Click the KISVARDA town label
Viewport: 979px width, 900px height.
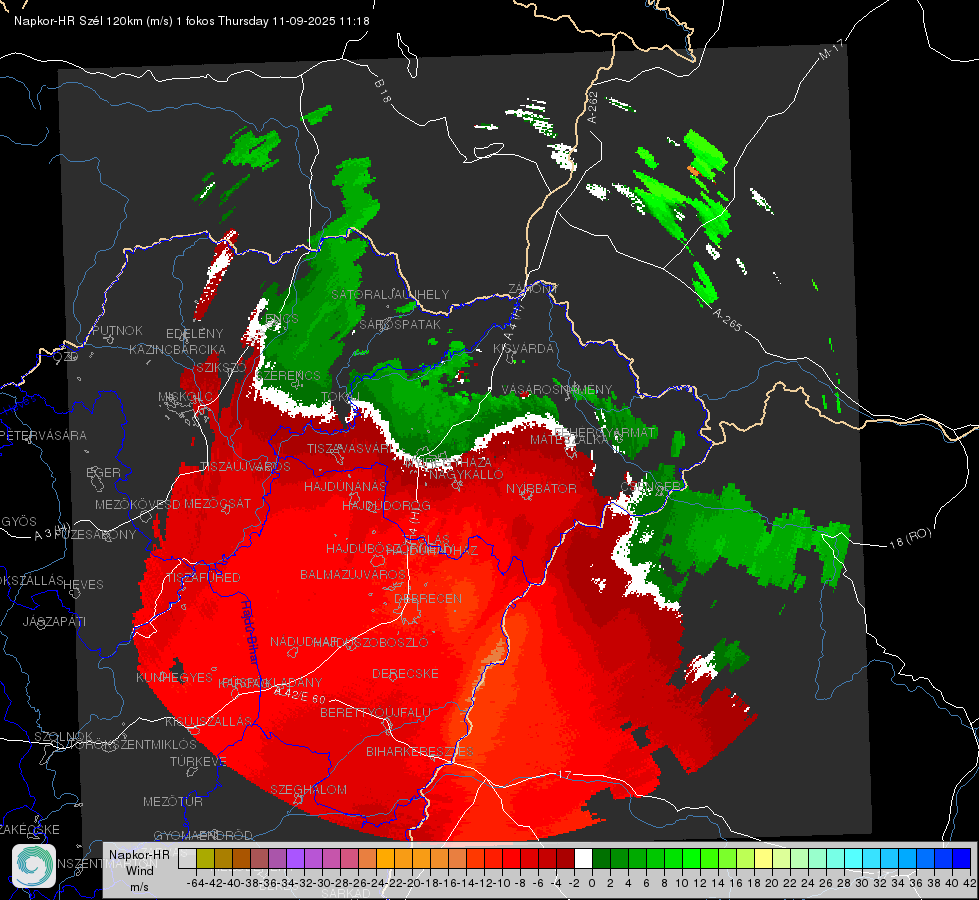[x=524, y=349]
